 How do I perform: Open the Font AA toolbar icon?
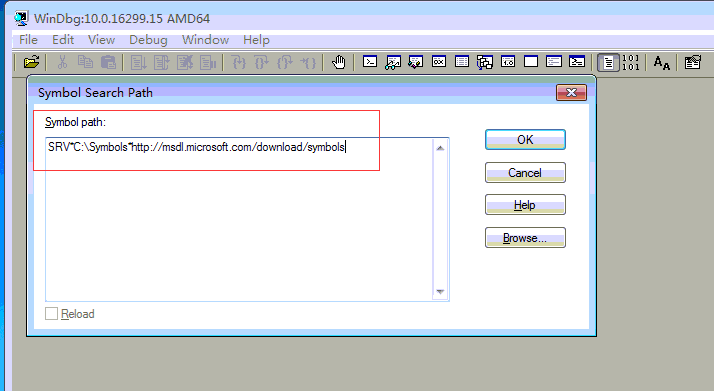tap(662, 62)
